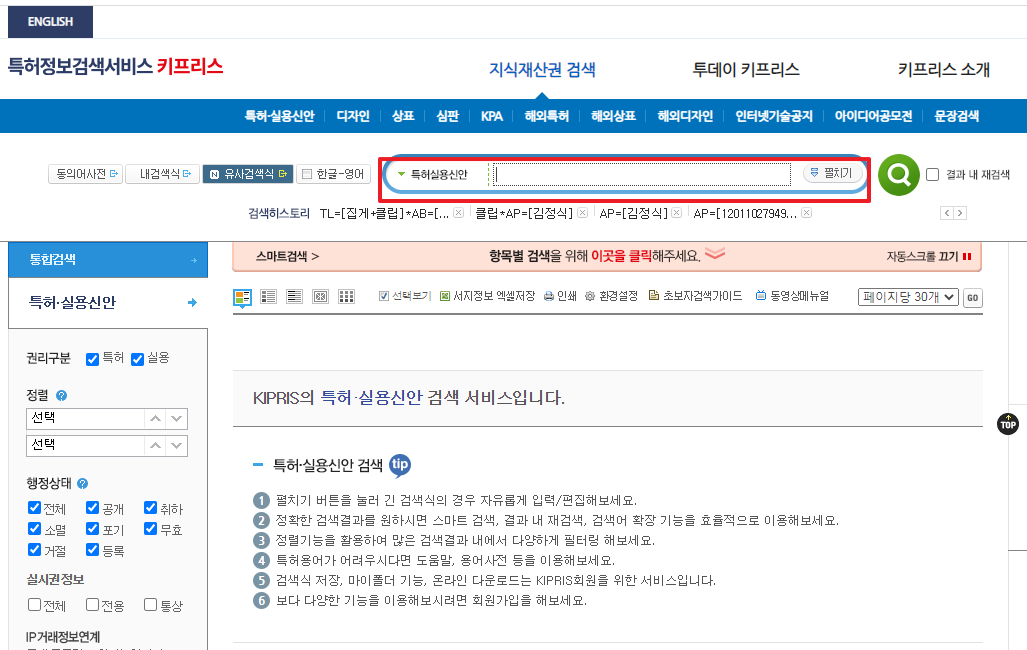Toggle the 한글-영어 checkbox button

tap(334, 174)
